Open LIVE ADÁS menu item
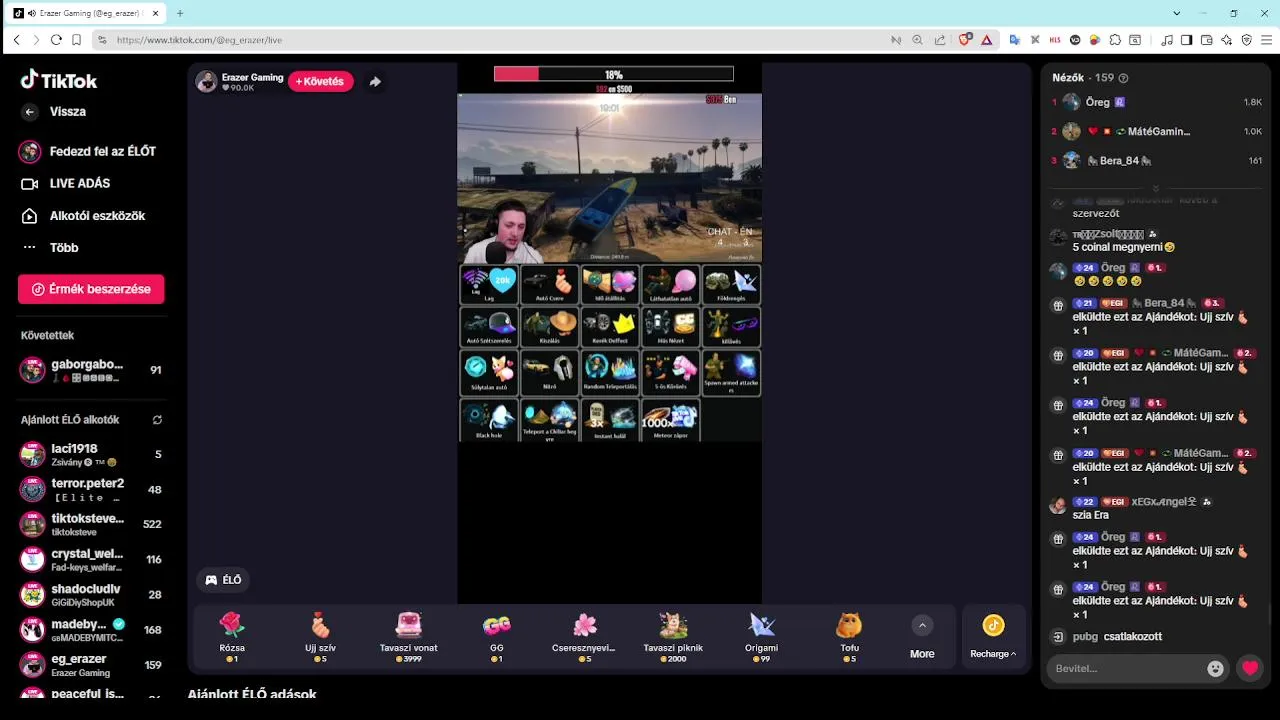 point(66,184)
